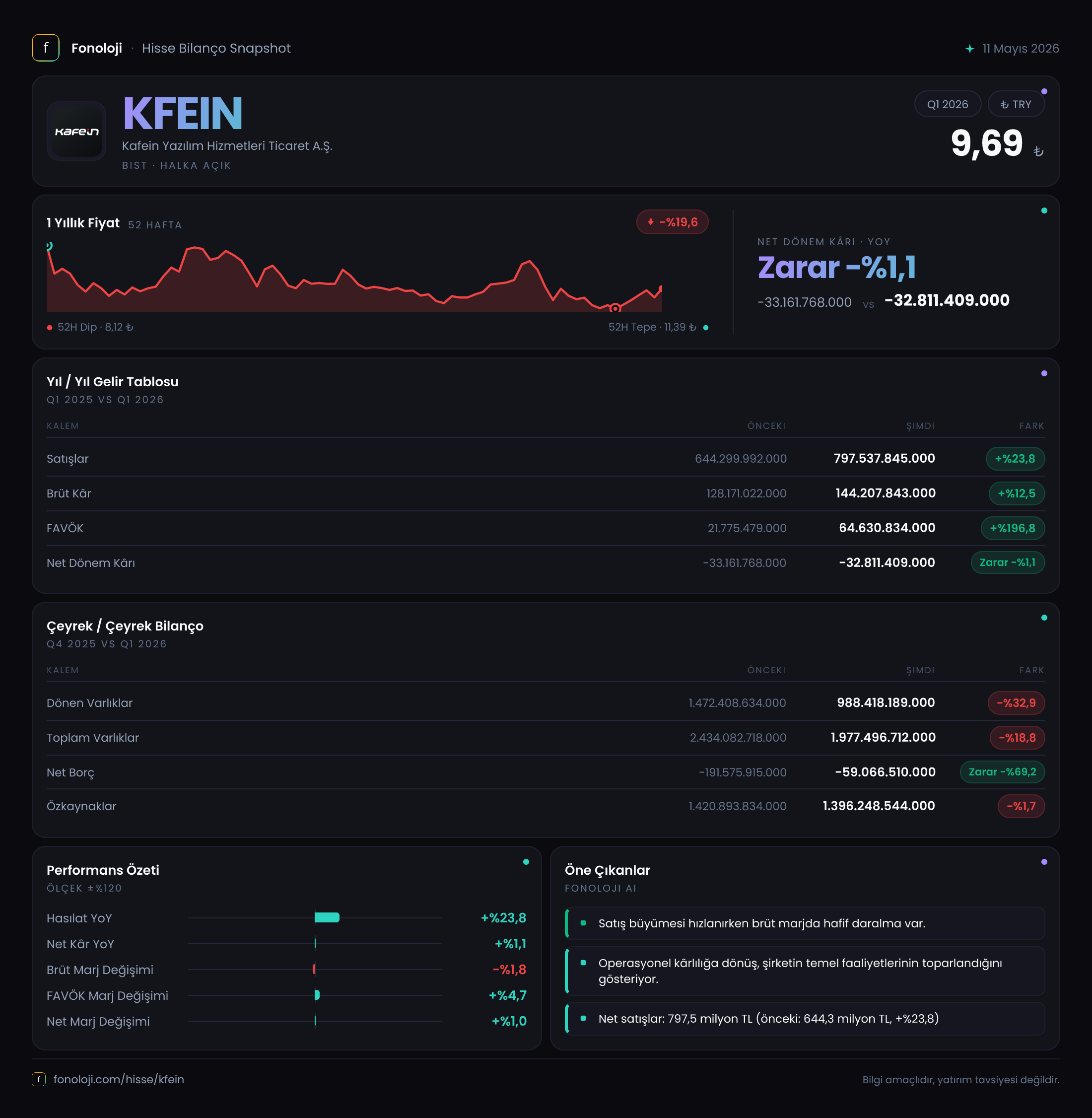The height and width of the screenshot is (1118, 1092).
Task: Click the KFEIN ticker title
Action: [x=183, y=114]
